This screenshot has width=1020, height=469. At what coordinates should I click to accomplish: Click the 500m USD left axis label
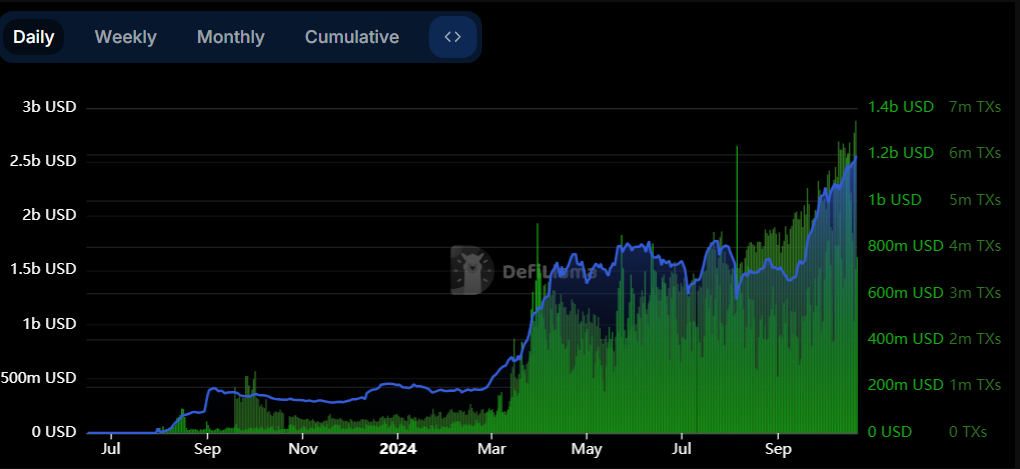point(38,378)
